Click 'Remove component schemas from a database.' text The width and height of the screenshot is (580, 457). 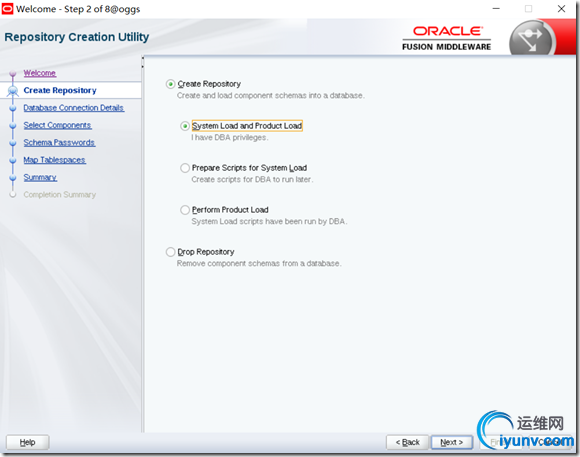(259, 263)
